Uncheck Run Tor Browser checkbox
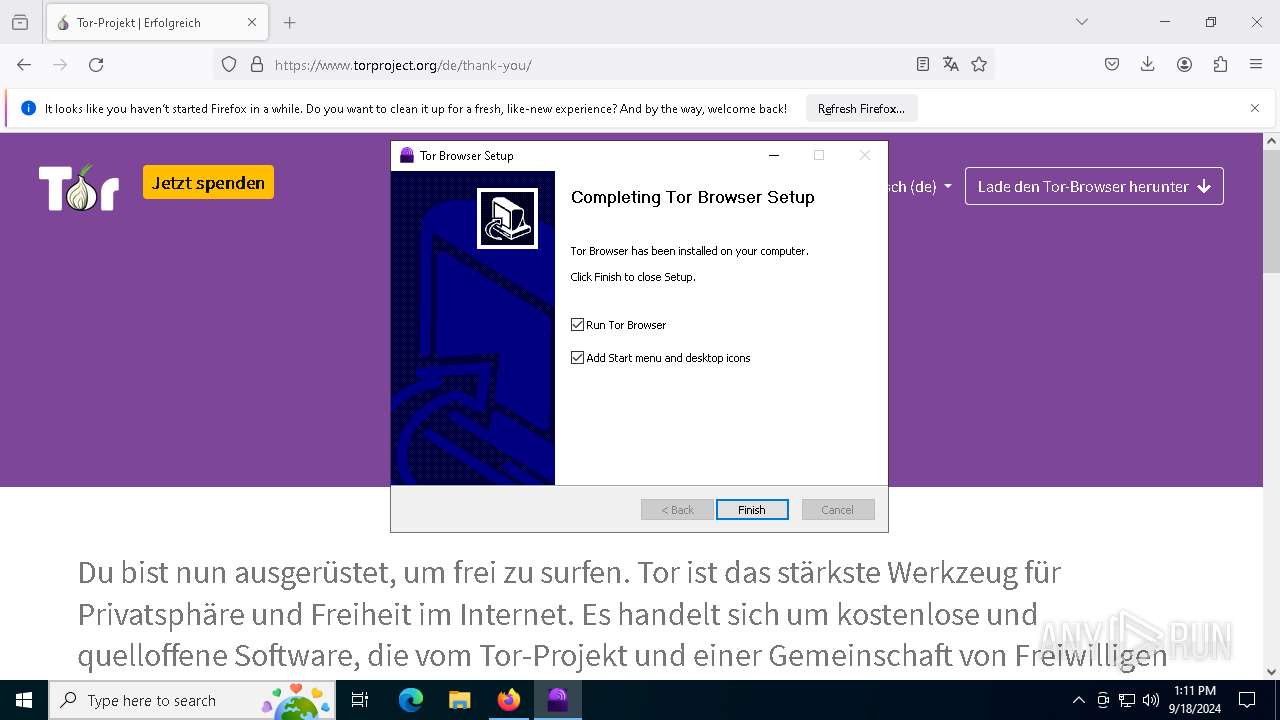This screenshot has width=1280, height=720. click(577, 325)
